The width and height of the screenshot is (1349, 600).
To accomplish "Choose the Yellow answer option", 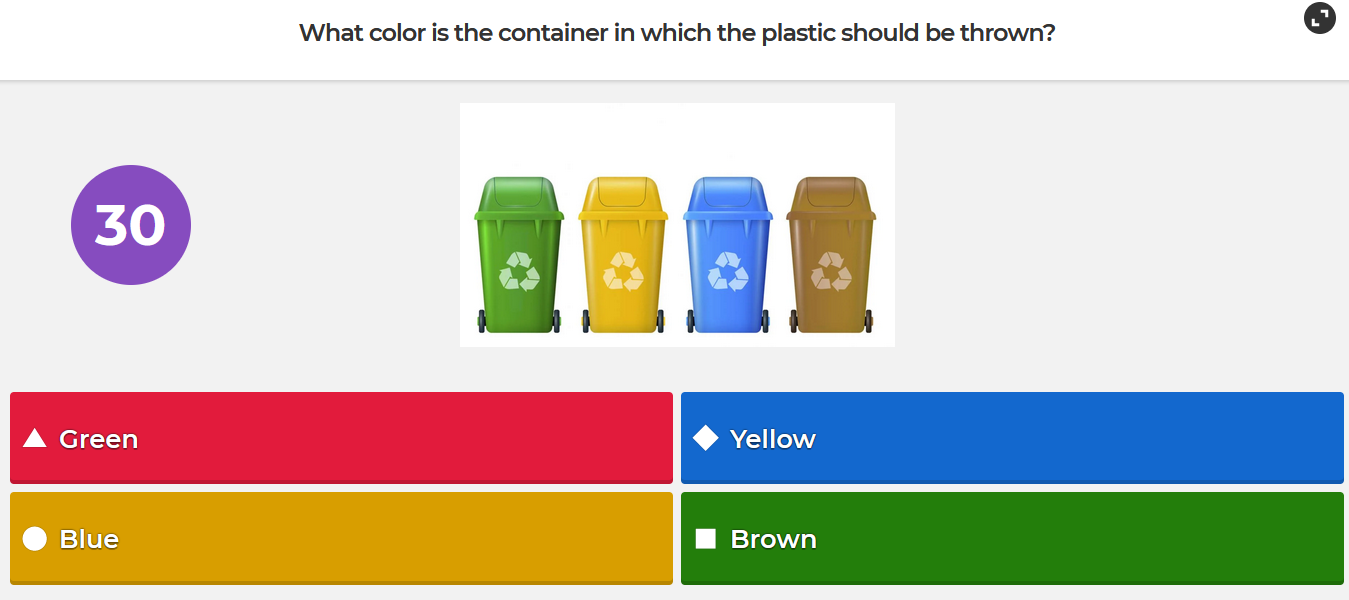I will (x=1012, y=438).
